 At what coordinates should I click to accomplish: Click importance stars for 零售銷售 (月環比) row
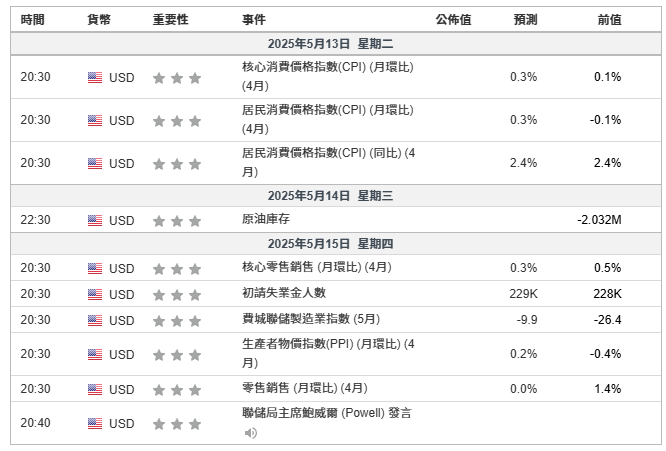tap(177, 389)
